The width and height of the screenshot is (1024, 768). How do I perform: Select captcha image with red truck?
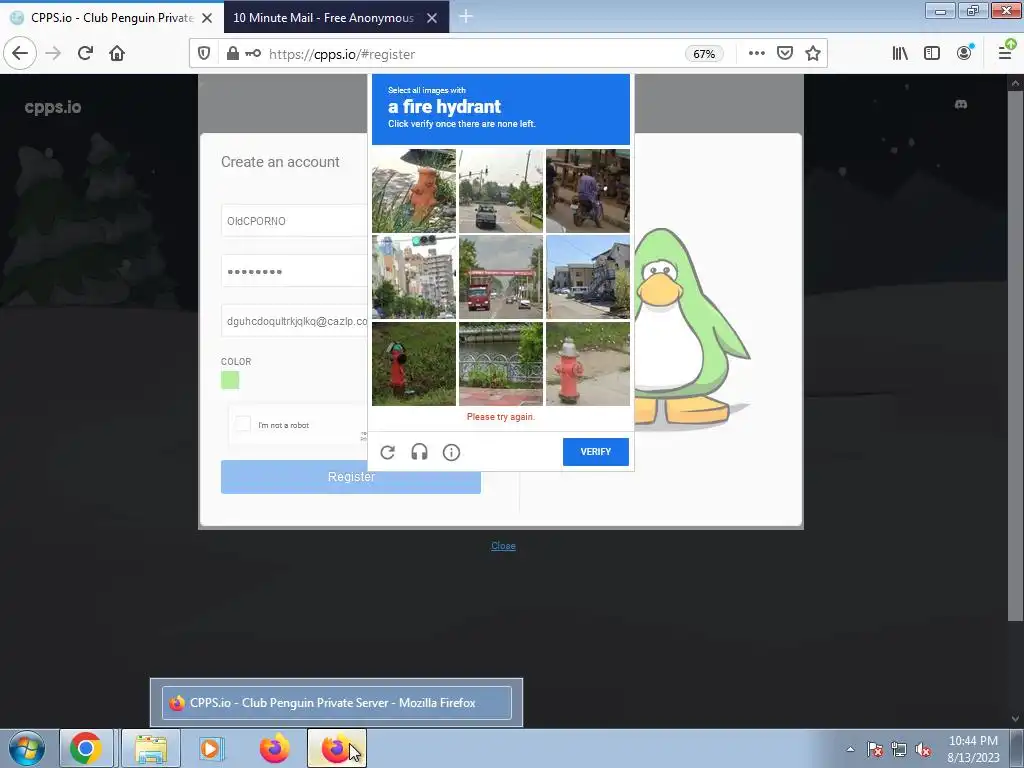point(501,278)
